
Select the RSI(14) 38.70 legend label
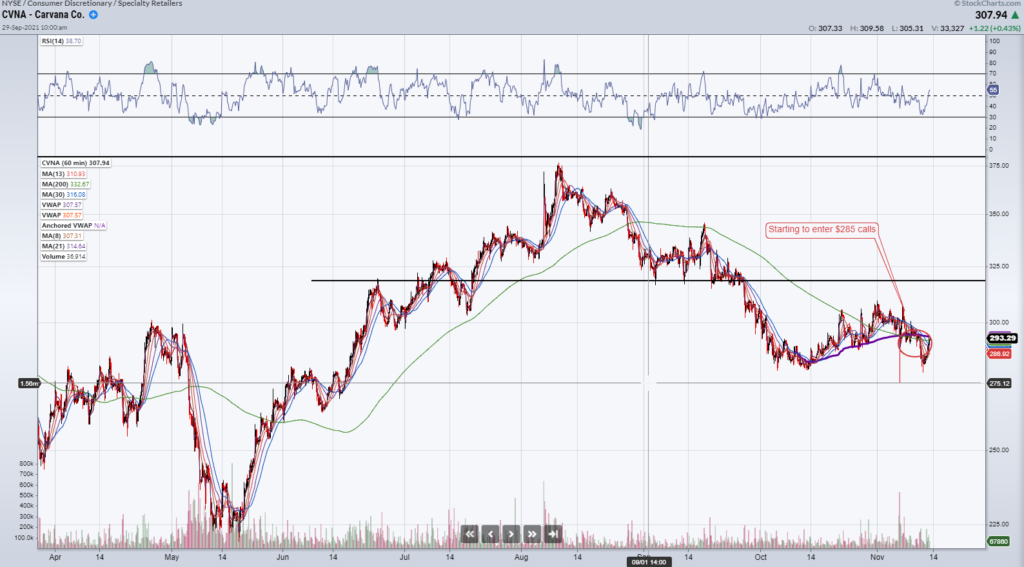click(61, 41)
